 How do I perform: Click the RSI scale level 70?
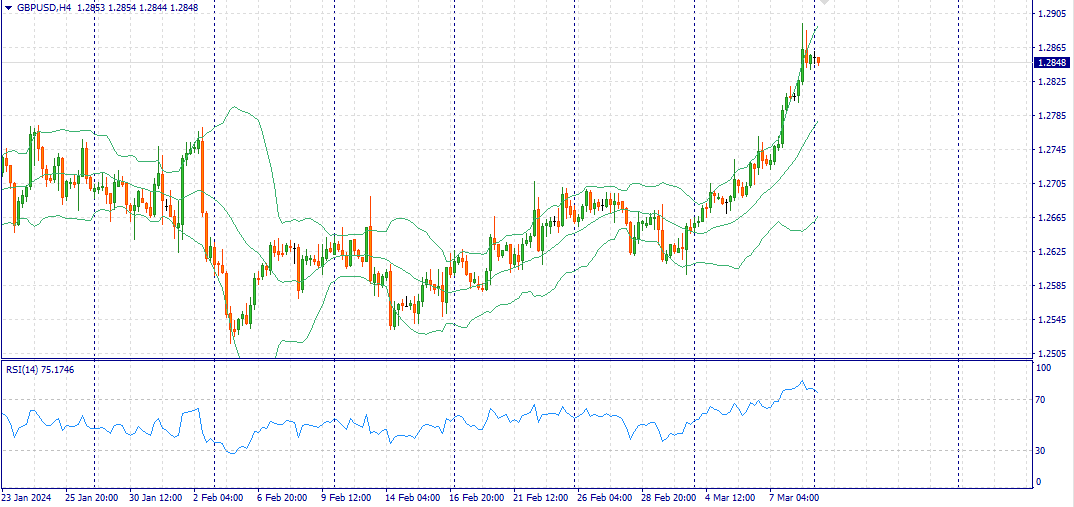(x=1040, y=400)
